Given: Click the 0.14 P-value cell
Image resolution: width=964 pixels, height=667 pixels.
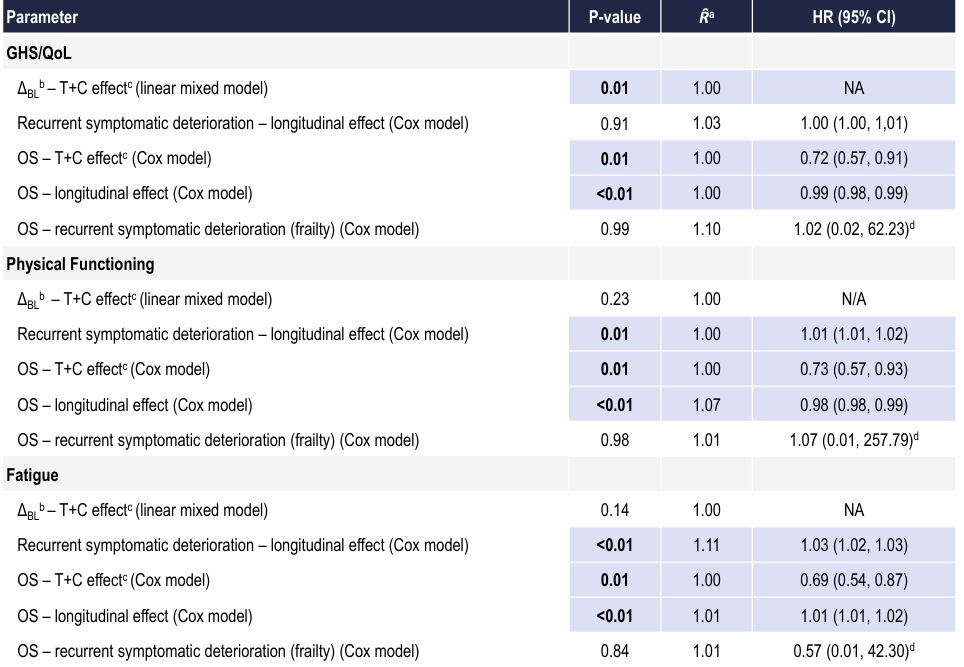Looking at the screenshot, I should tap(614, 510).
